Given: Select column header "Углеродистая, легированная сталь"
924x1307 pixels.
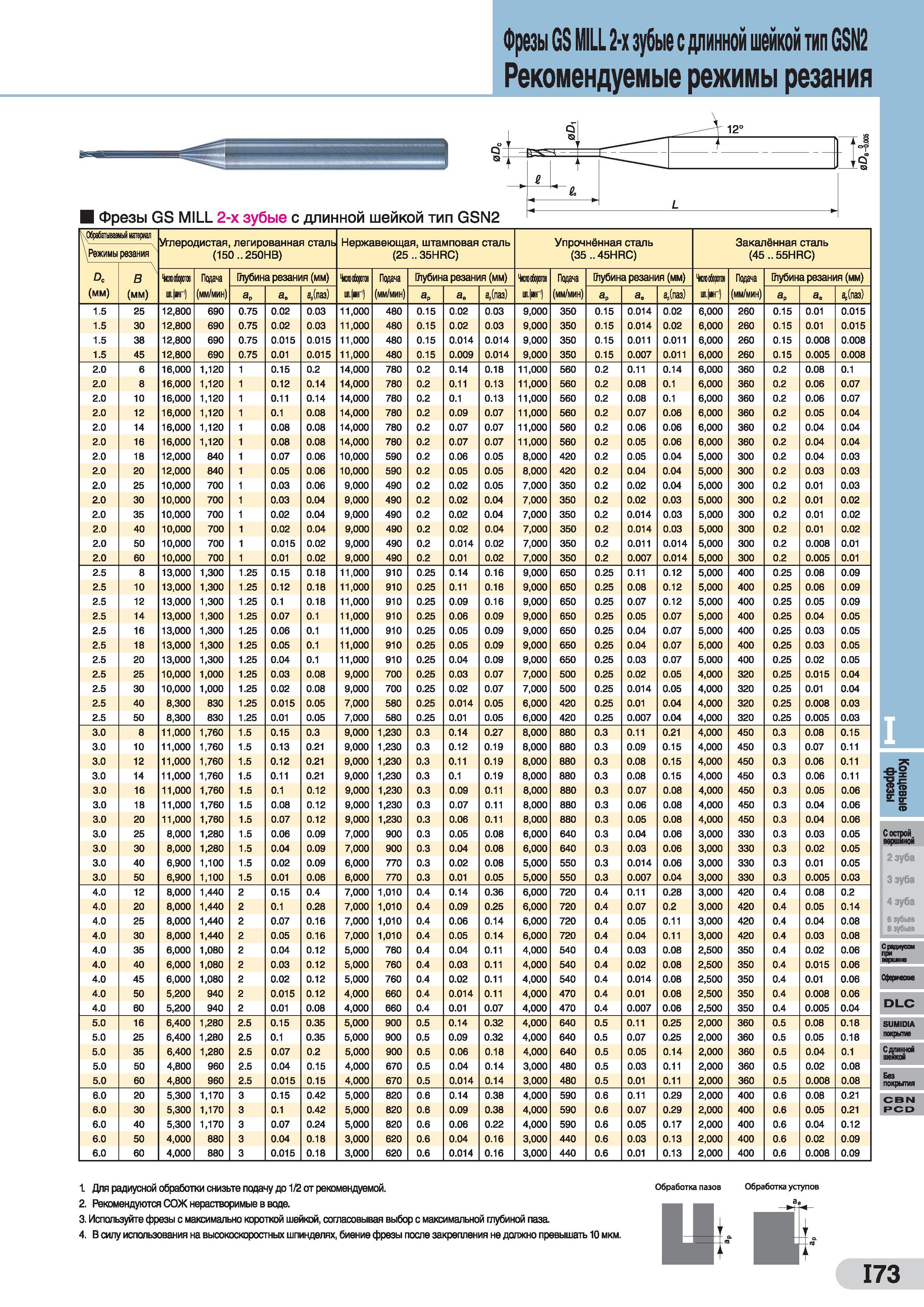Looking at the screenshot, I should [248, 249].
